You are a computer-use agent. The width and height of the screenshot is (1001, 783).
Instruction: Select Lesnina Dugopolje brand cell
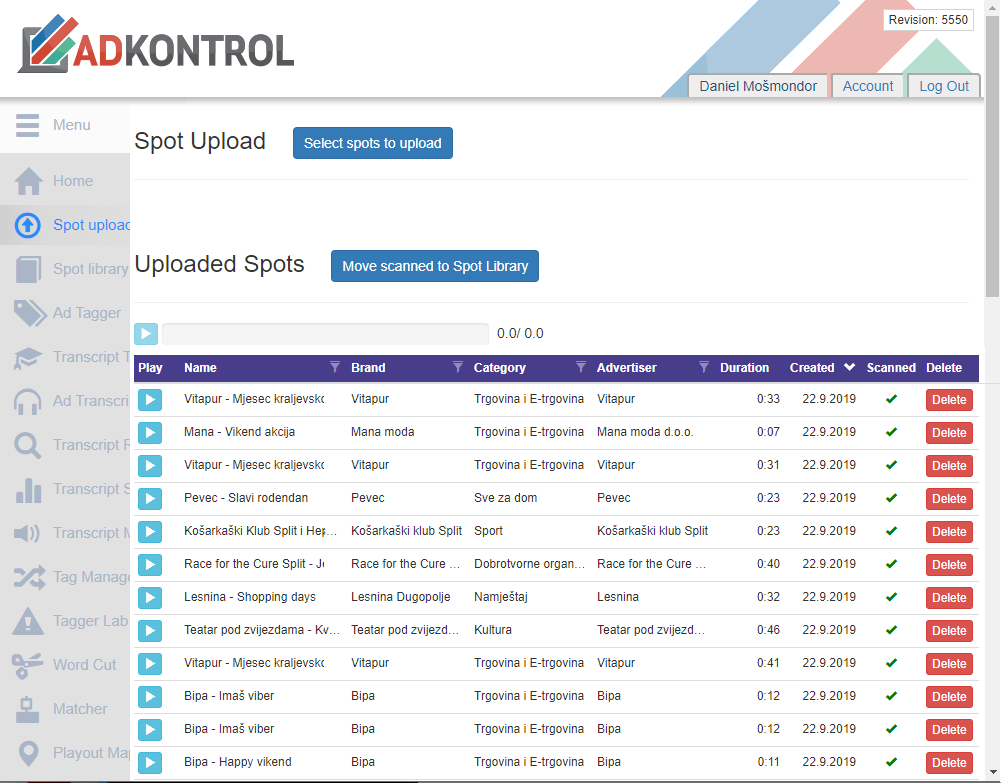400,597
